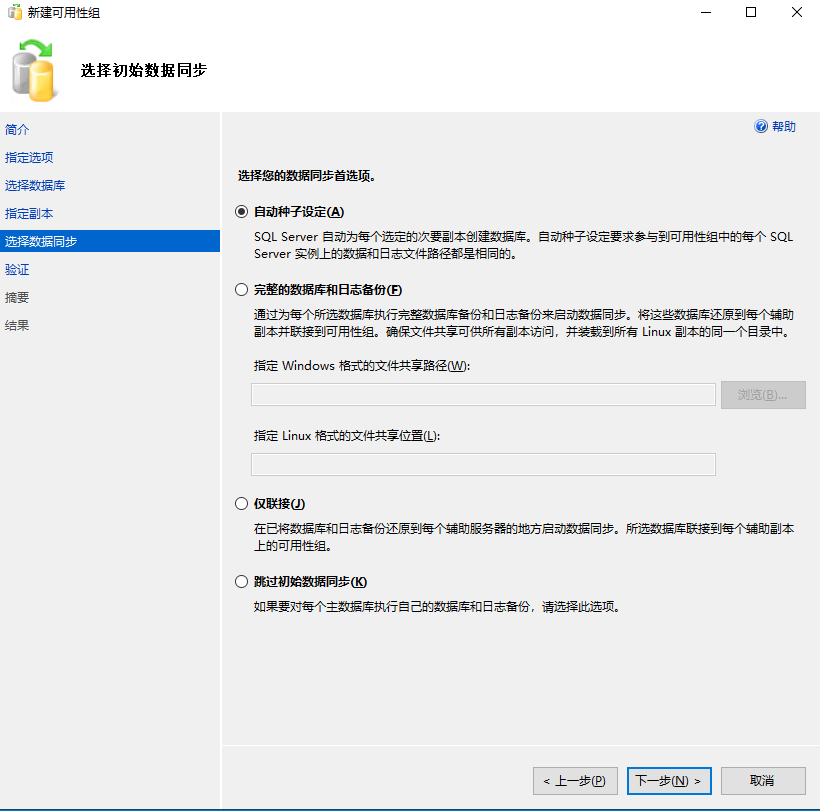The image size is (820, 811).
Task: Click the Windows file share path field
Action: click(483, 394)
